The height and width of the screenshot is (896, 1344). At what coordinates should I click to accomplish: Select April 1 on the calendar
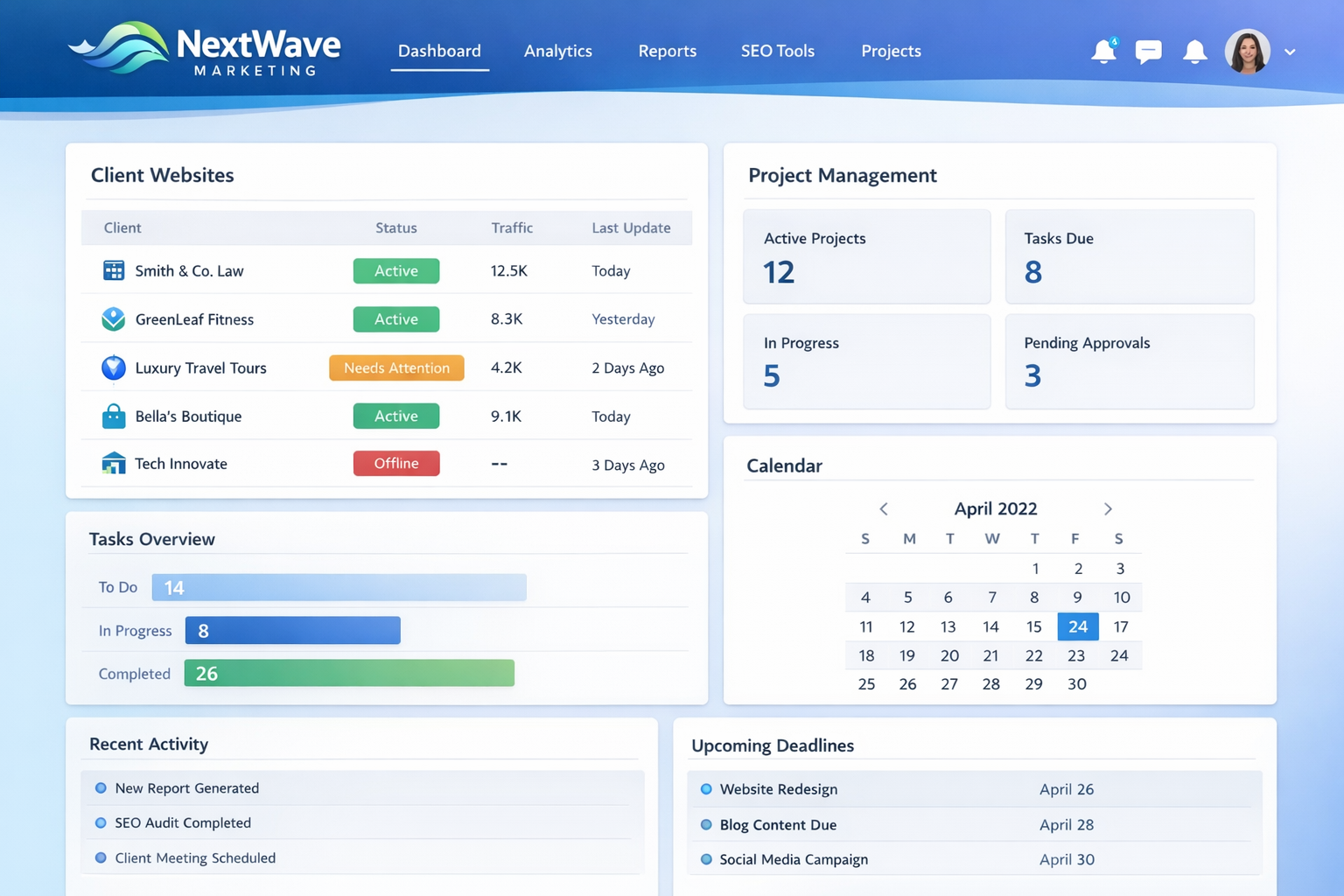click(x=1035, y=569)
